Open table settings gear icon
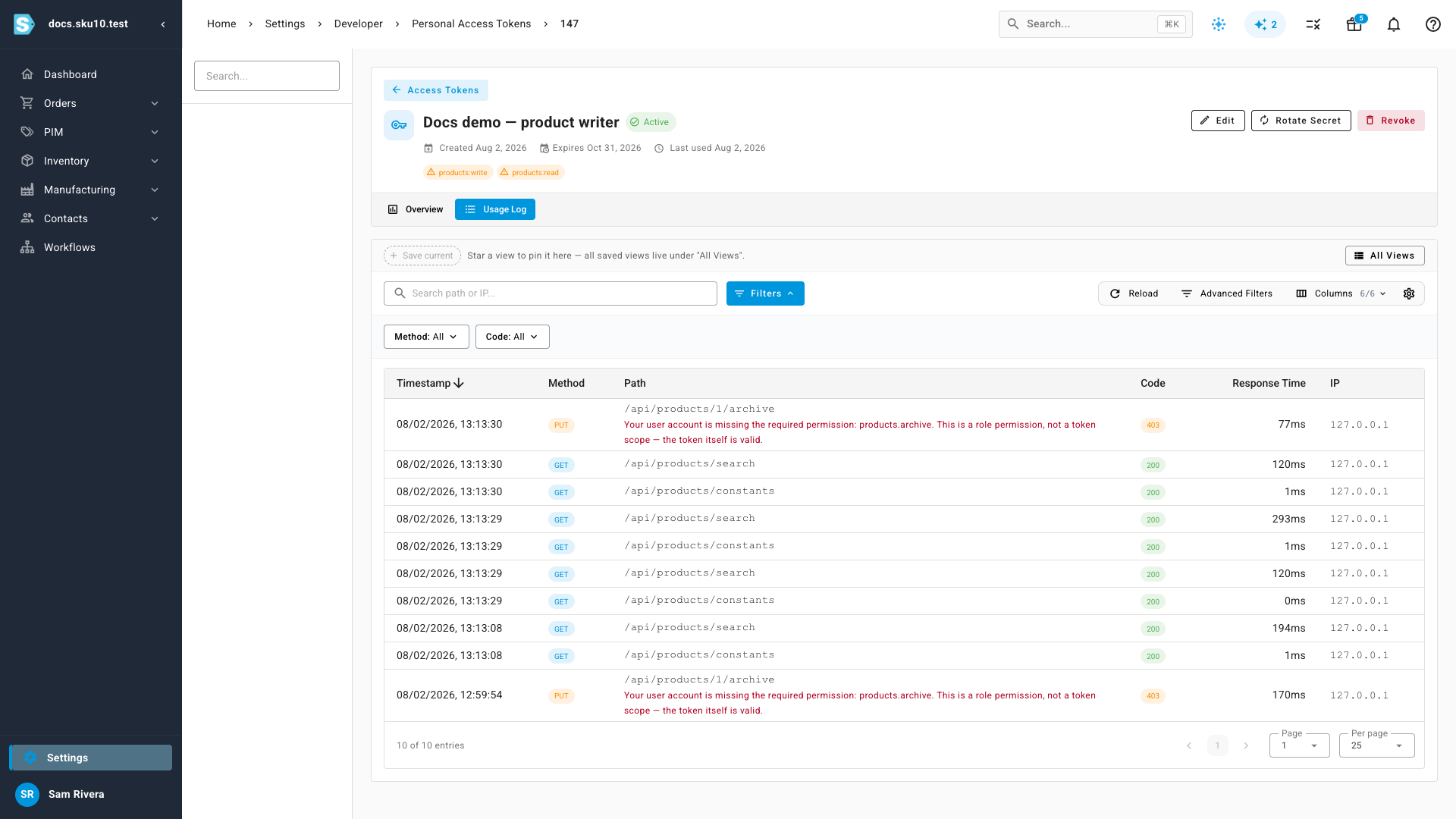Screen dimensions: 1456x819 [x=1409, y=293]
